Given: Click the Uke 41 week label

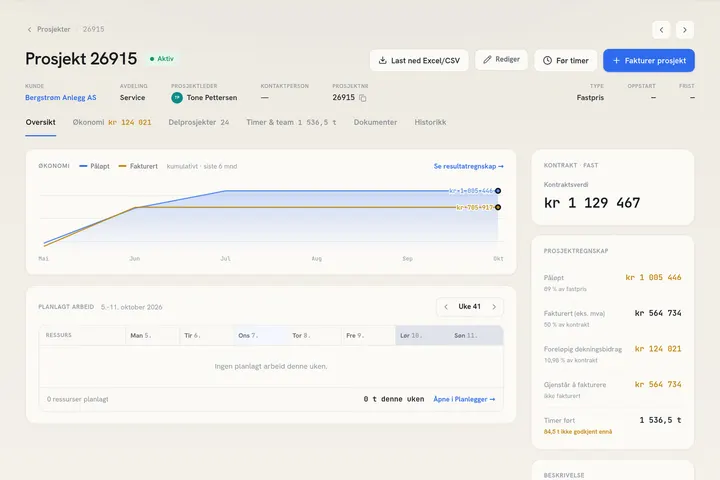Looking at the screenshot, I should [x=469, y=306].
